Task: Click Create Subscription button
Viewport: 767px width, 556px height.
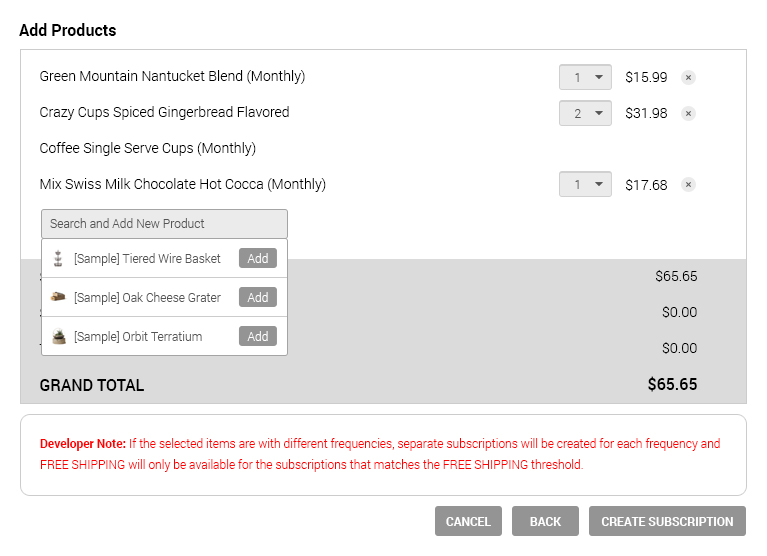Action: 667,521
